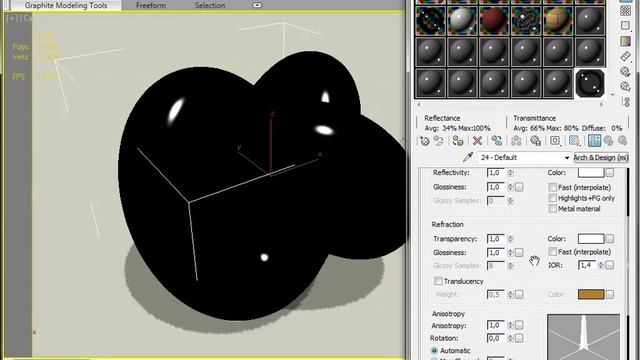The width and height of the screenshot is (640, 360).
Task: Toggle checkered Background icon in side toolbar
Action: click(625, 11)
